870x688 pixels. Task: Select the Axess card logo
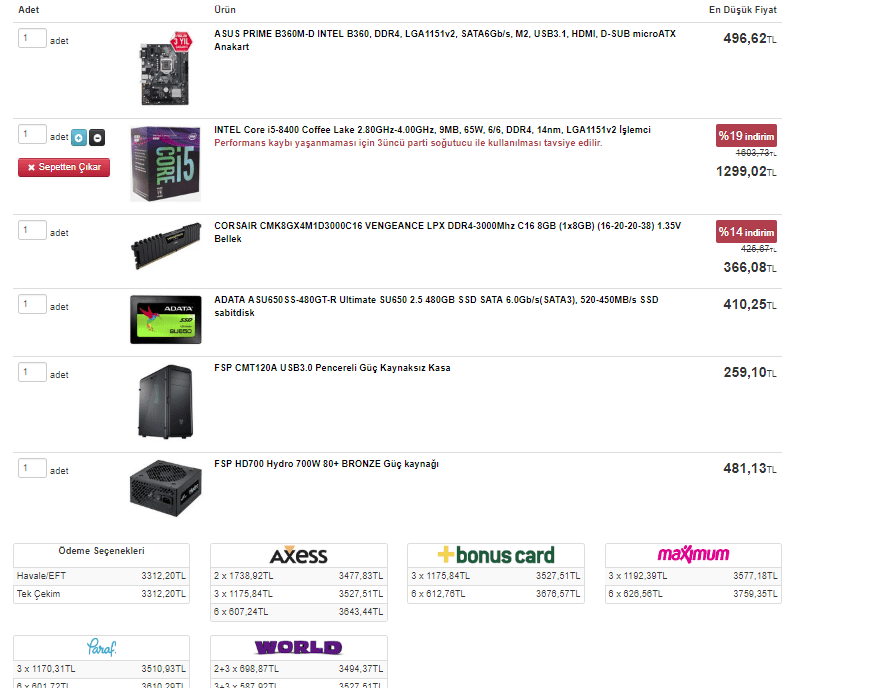coord(299,555)
